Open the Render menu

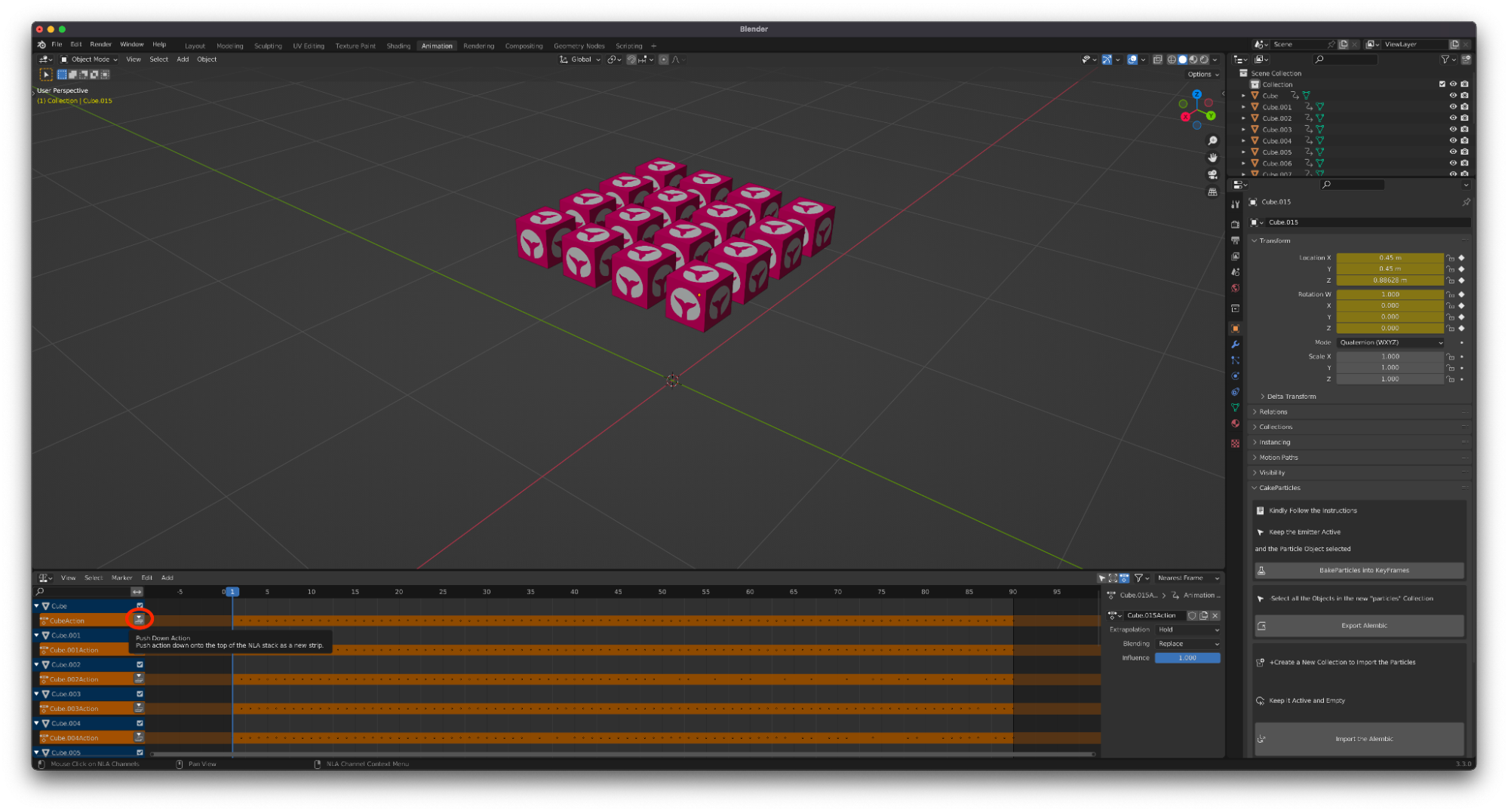pos(100,44)
